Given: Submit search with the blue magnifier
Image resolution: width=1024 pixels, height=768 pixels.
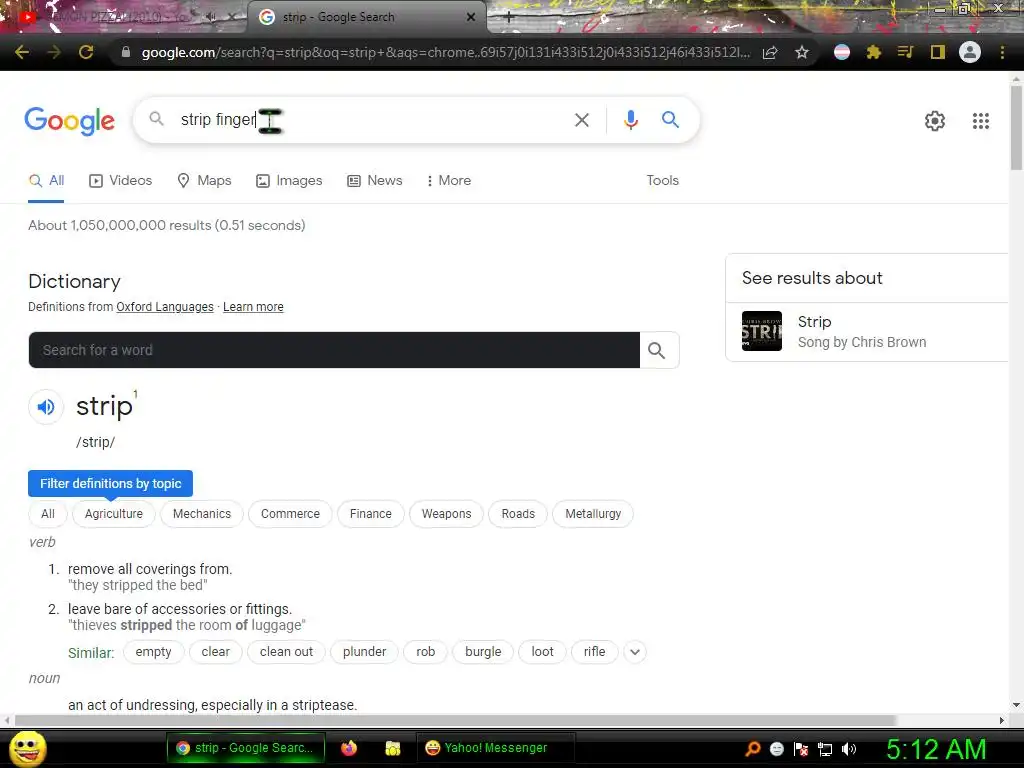Looking at the screenshot, I should click(x=670, y=120).
